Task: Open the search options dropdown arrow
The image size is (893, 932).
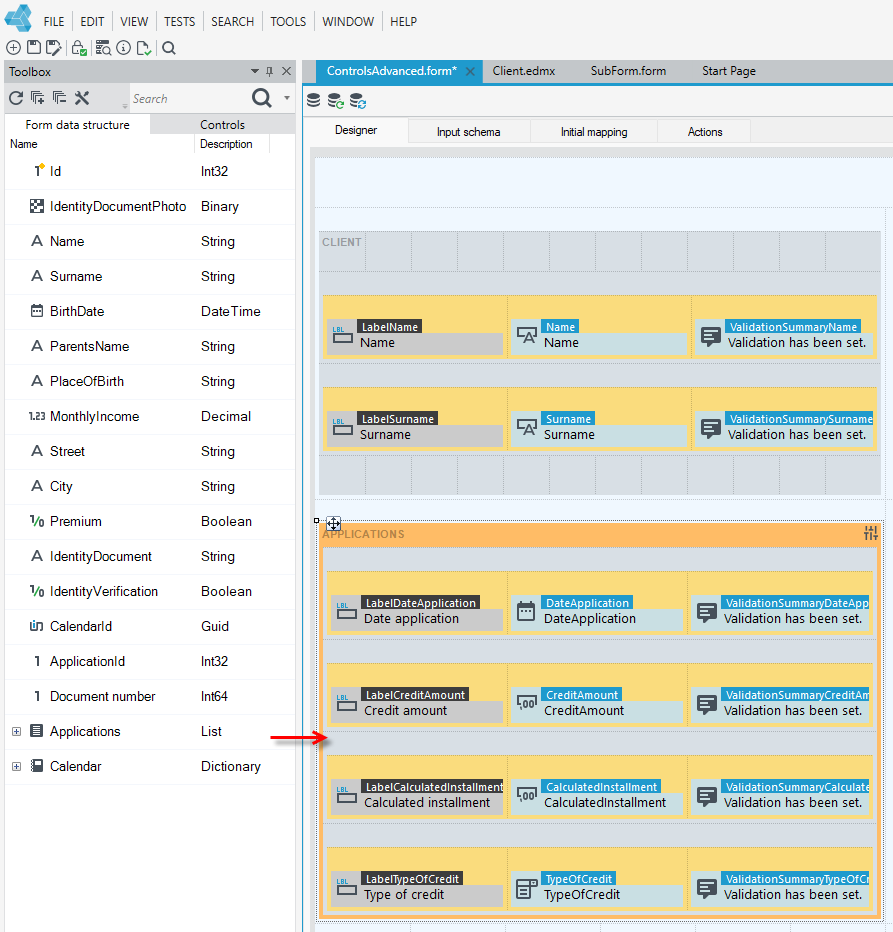Action: pos(287,98)
